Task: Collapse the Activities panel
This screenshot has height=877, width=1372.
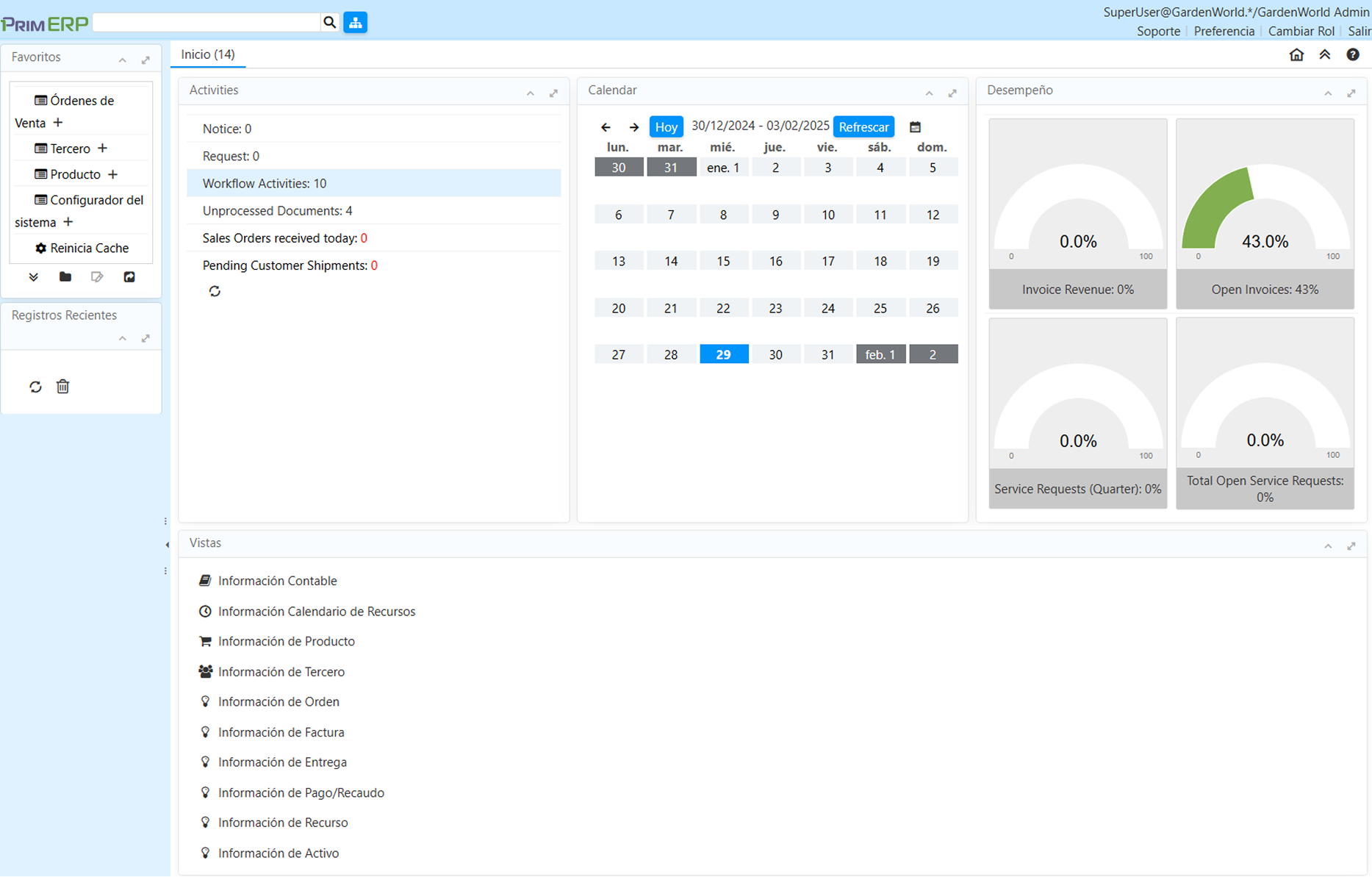Action: point(531,93)
